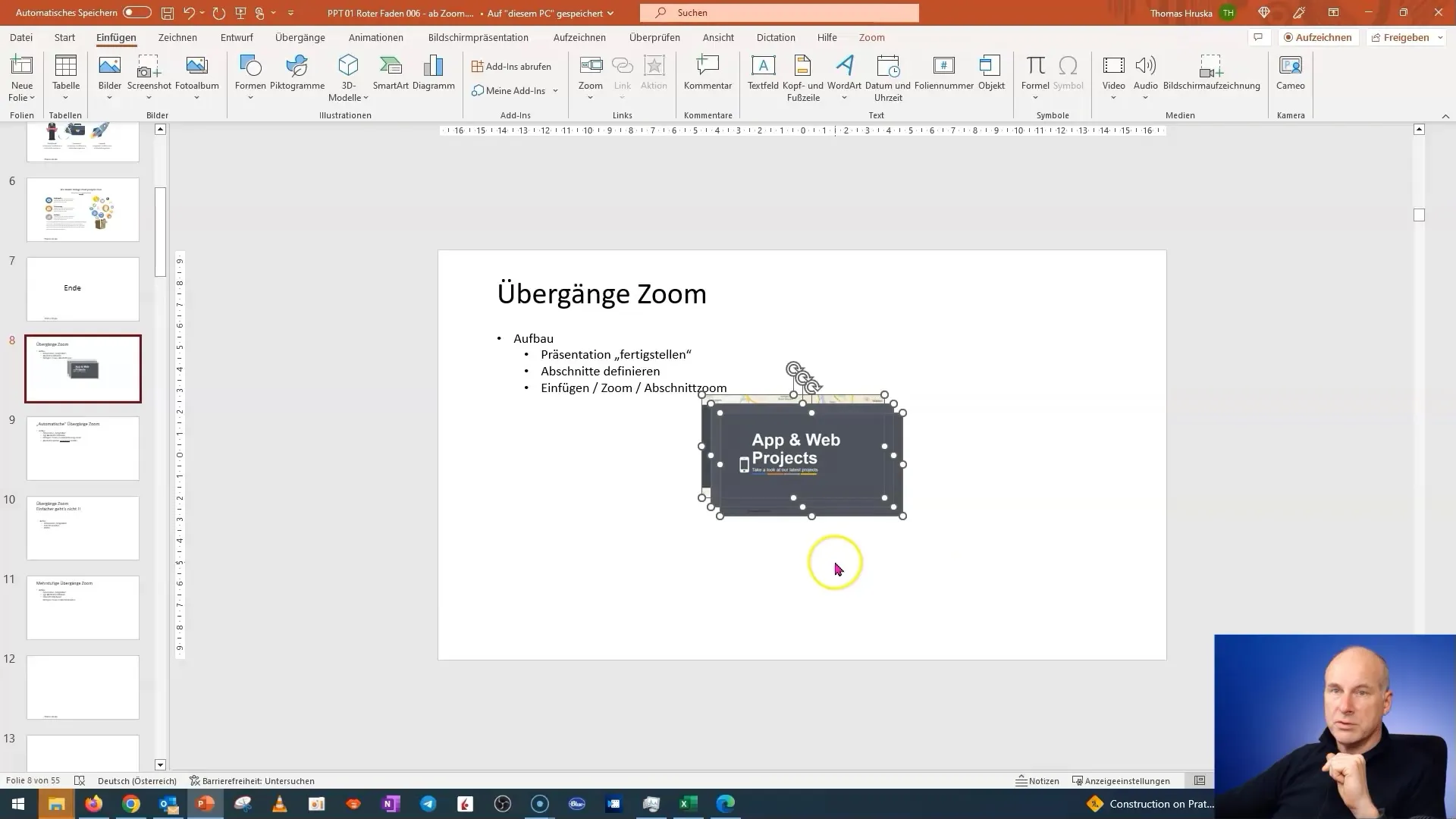1456x819 pixels.
Task: Insert Datum und Uhrzeit
Action: click(888, 78)
